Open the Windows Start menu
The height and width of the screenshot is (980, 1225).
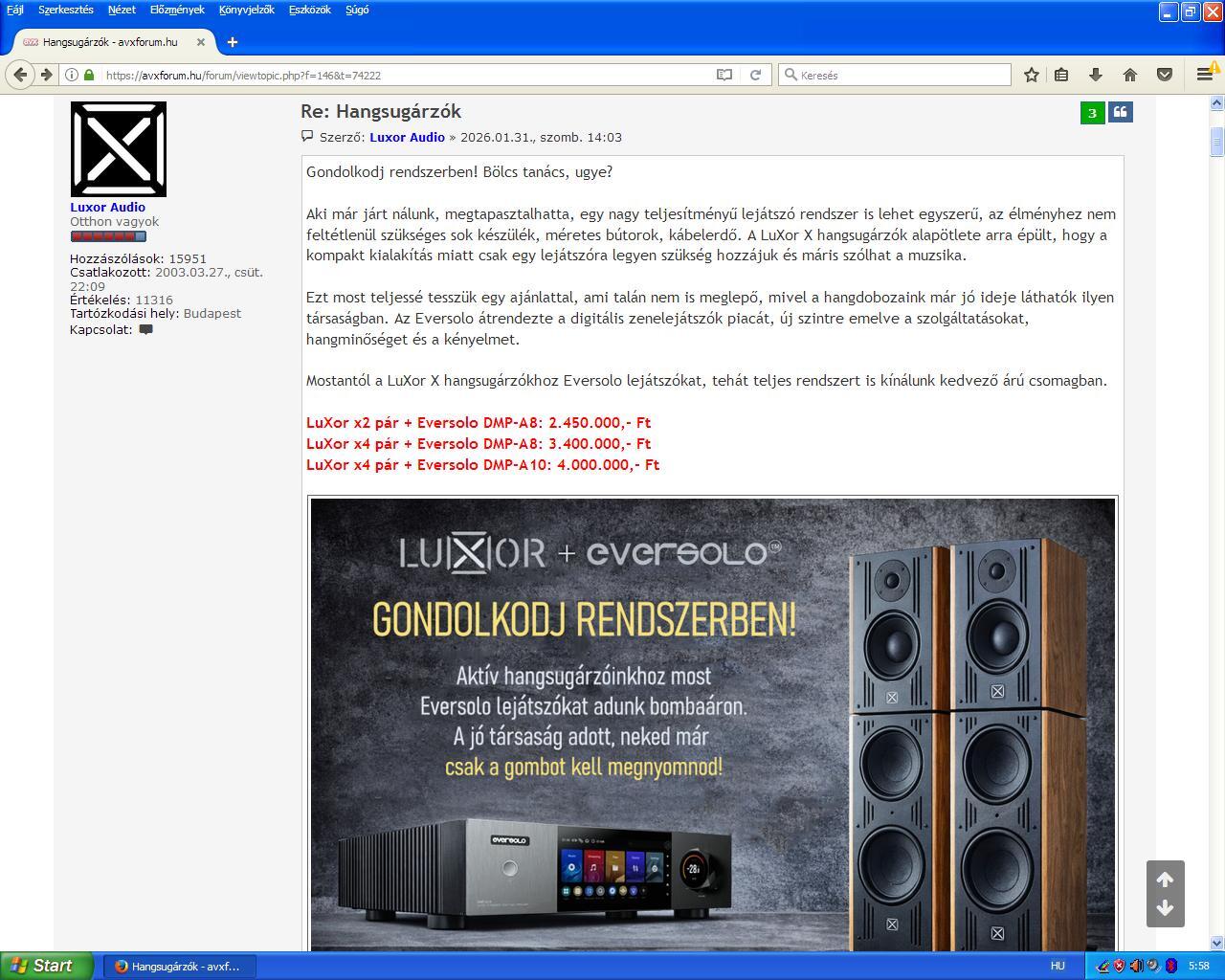tap(47, 966)
